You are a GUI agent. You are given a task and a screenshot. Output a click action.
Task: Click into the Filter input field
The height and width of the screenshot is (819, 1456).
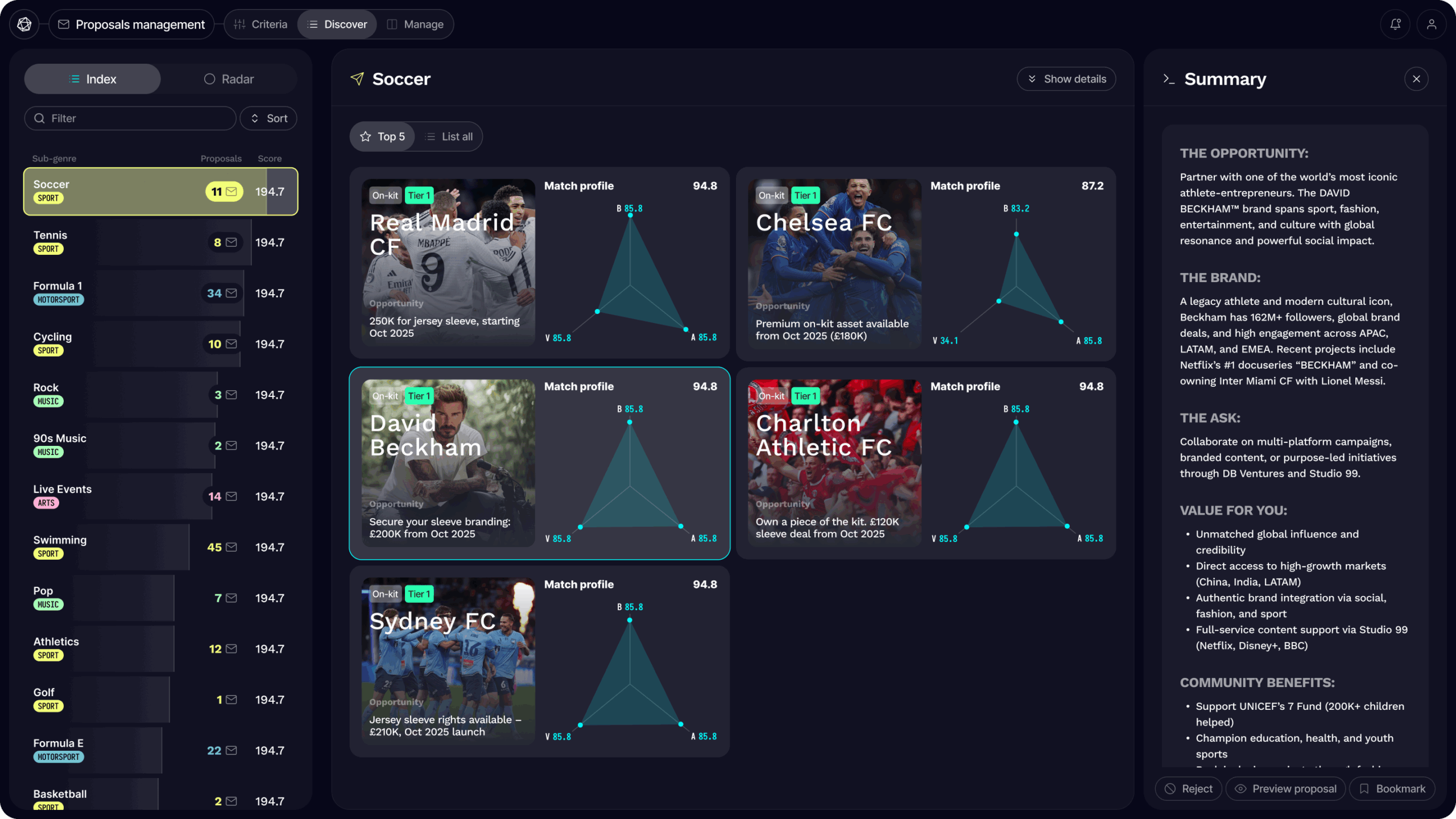(x=130, y=118)
